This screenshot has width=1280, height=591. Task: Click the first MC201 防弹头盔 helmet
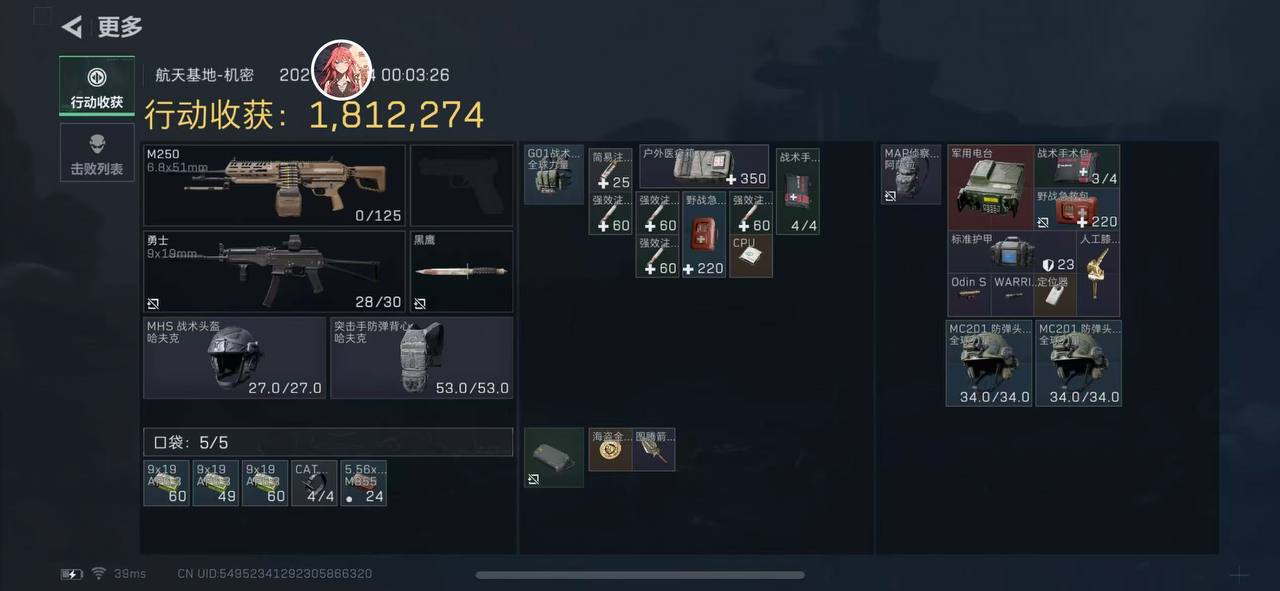tap(990, 363)
